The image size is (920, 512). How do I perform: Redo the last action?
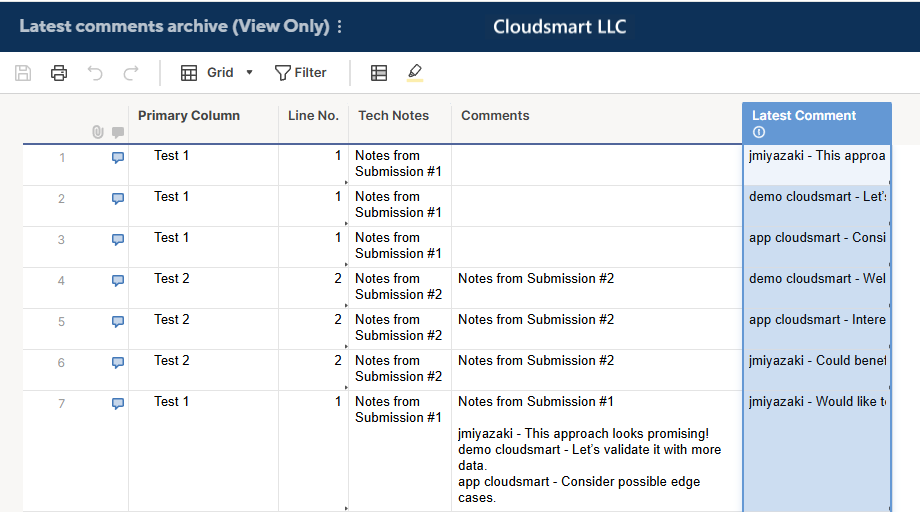point(131,73)
